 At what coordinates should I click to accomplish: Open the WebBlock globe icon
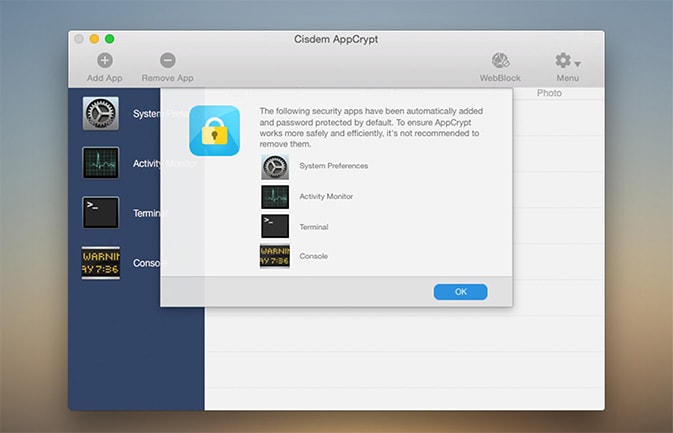500,61
